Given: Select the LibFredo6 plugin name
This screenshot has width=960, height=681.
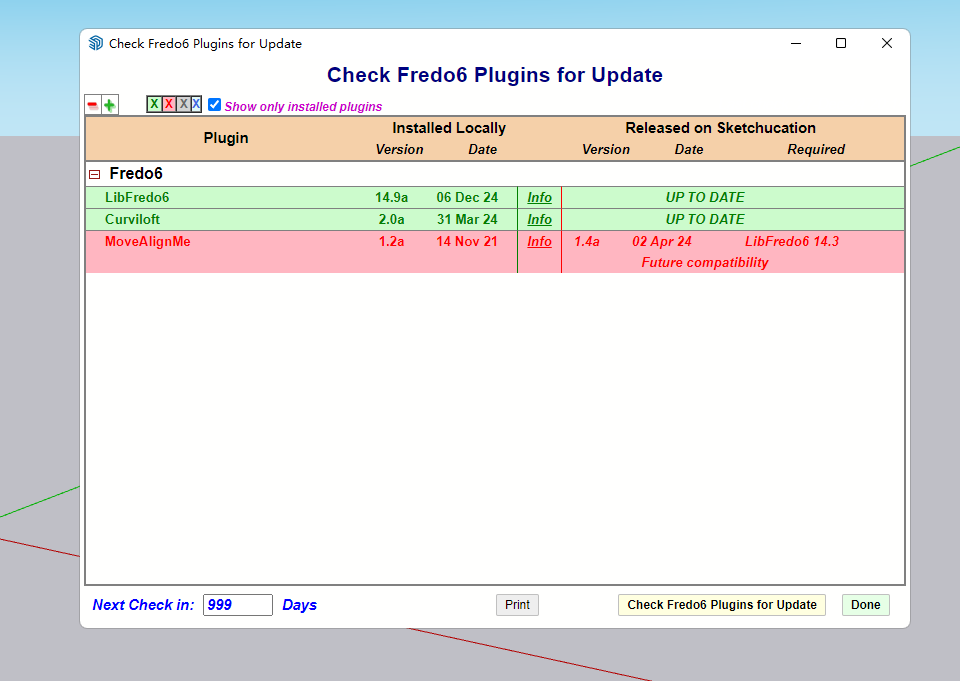Looking at the screenshot, I should click(x=137, y=198).
